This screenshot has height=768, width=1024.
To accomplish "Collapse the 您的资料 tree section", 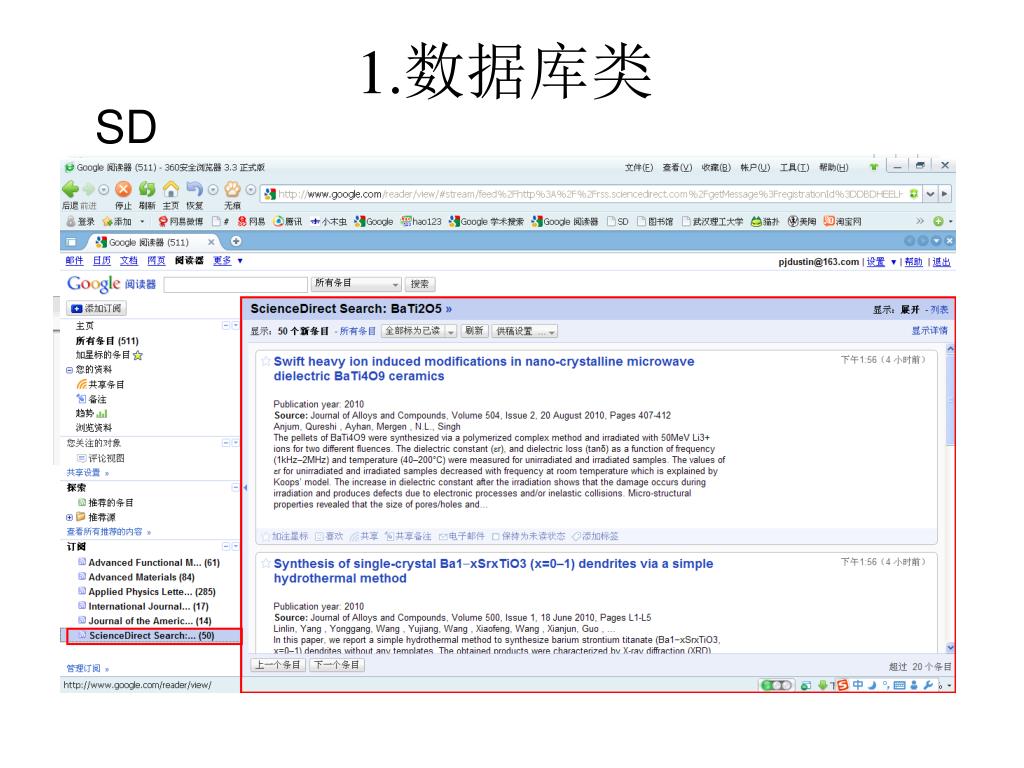I will (69, 370).
